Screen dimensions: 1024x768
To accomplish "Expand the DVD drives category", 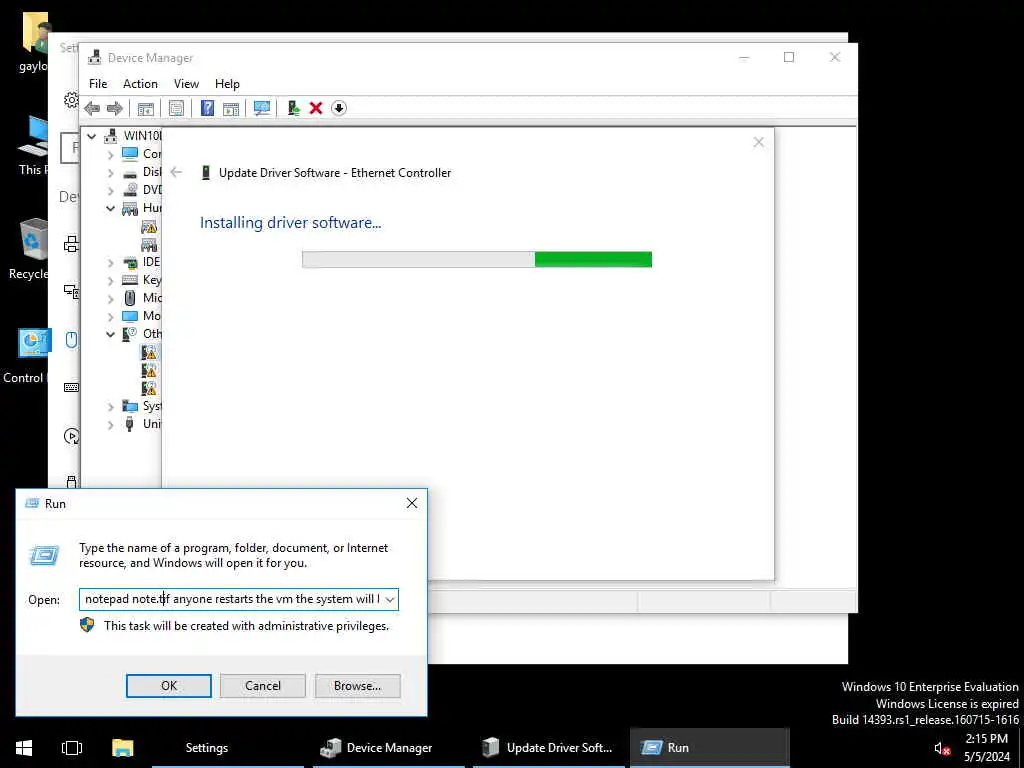I will pyautogui.click(x=110, y=191).
